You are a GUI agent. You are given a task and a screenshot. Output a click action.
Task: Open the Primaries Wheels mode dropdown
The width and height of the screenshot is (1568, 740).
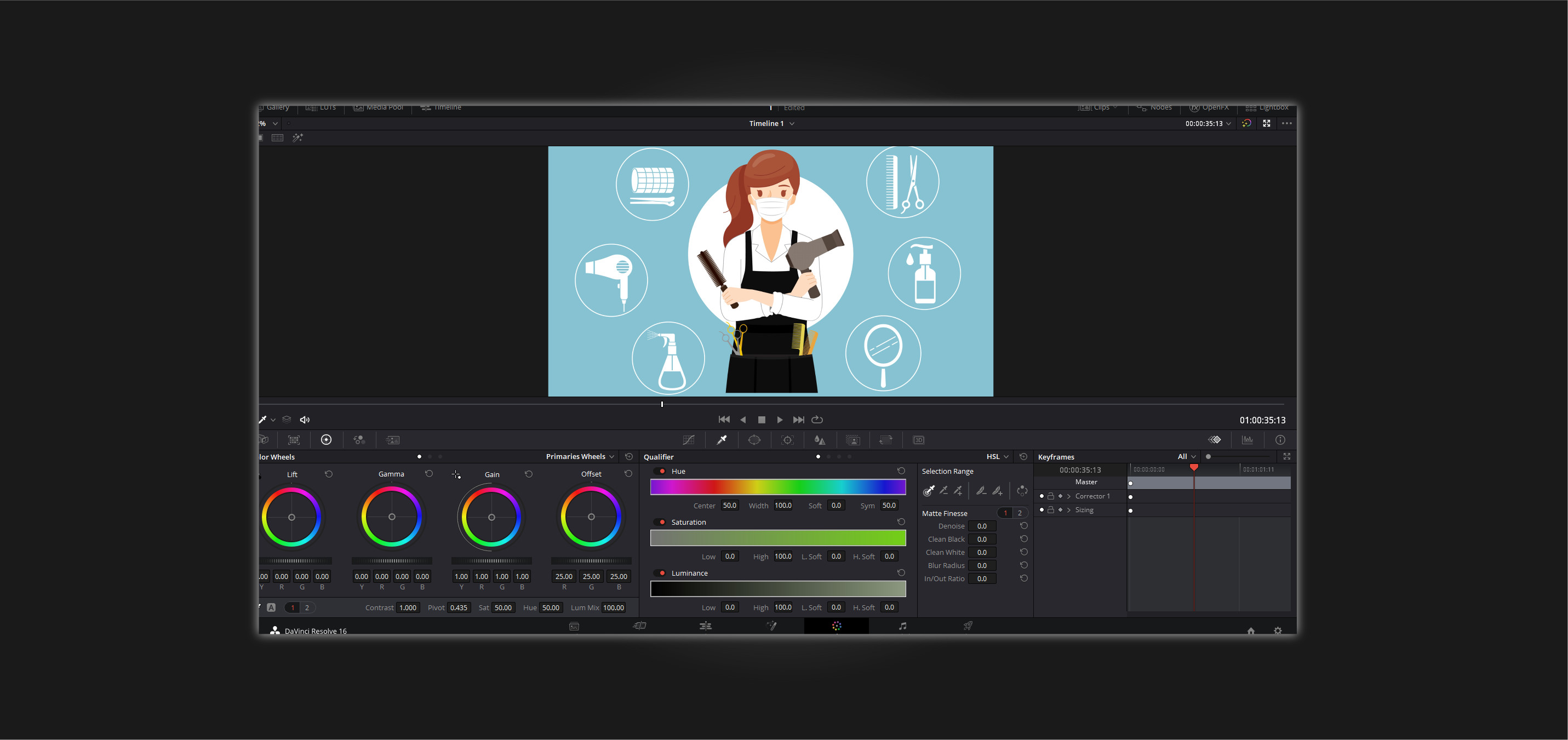click(580, 456)
